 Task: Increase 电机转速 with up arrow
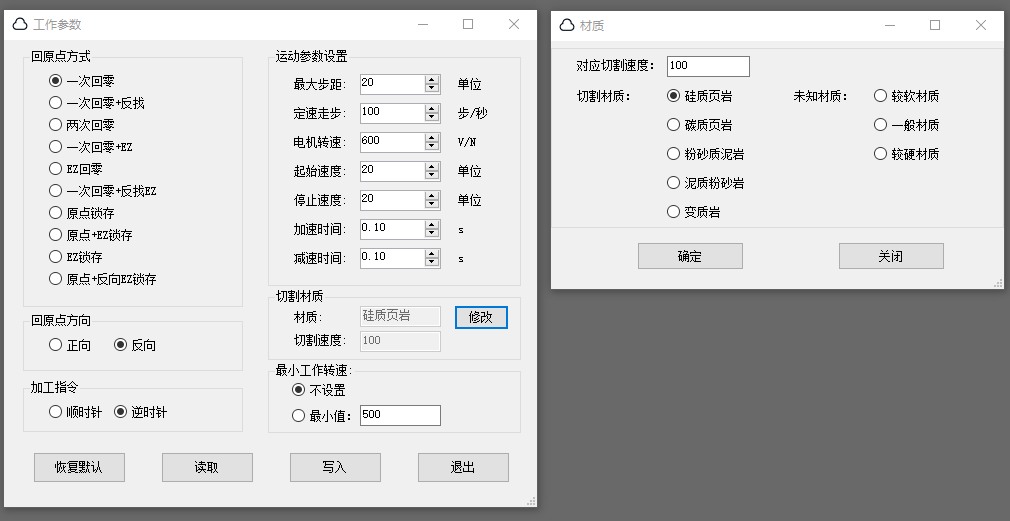point(432,138)
